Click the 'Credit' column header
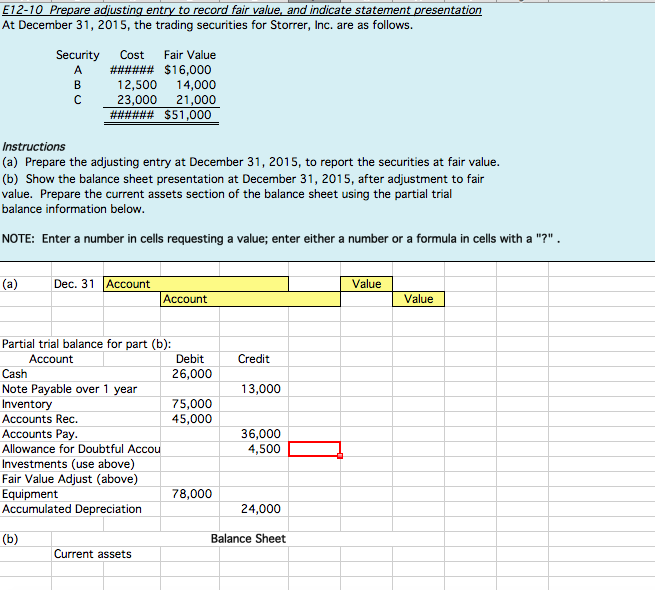The image size is (655, 590). tap(254, 359)
